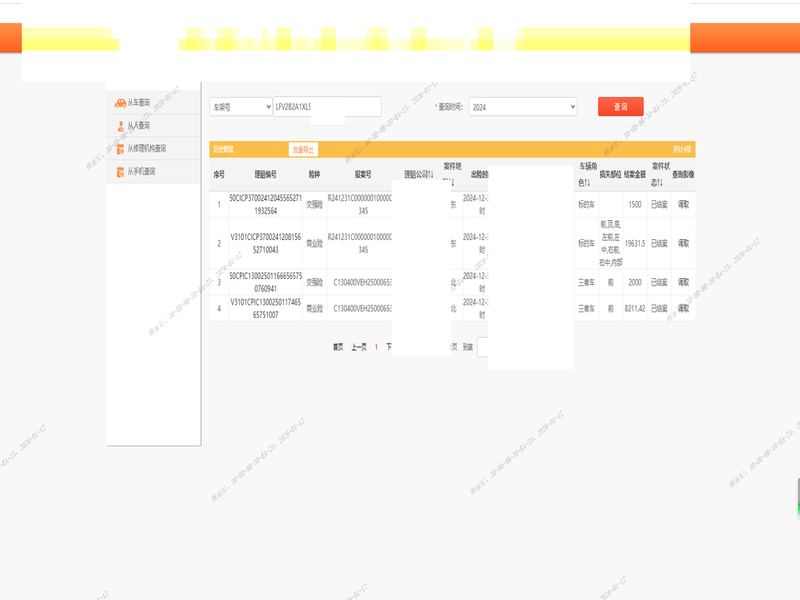Click the repair shop icon for 从修理机构查询
Viewport: 800px width, 600px height.
[119, 149]
